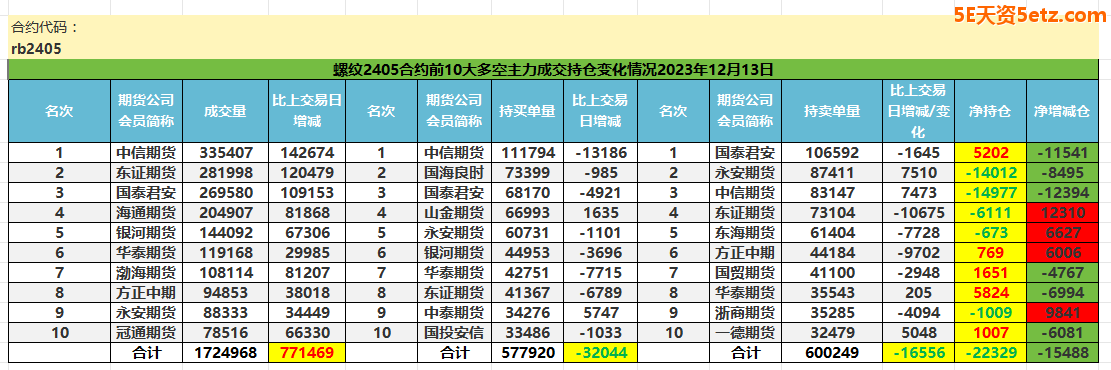Select the 净增减仓 column header

click(1061, 111)
